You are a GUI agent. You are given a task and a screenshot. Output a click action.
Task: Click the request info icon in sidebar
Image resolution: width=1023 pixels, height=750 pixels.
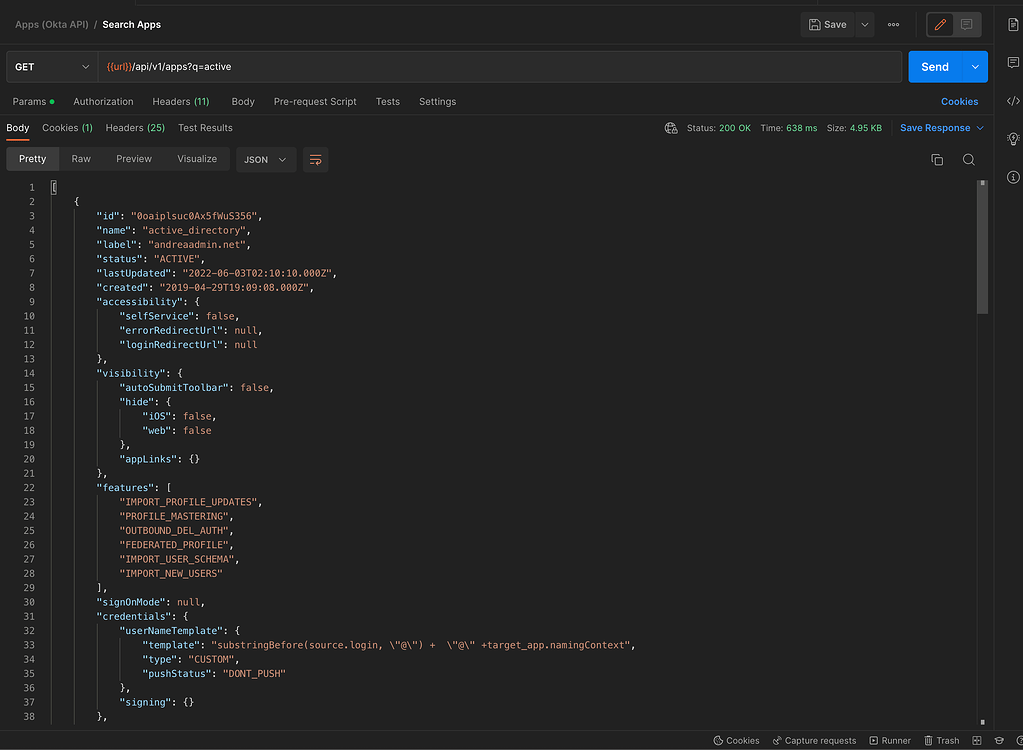click(1013, 177)
